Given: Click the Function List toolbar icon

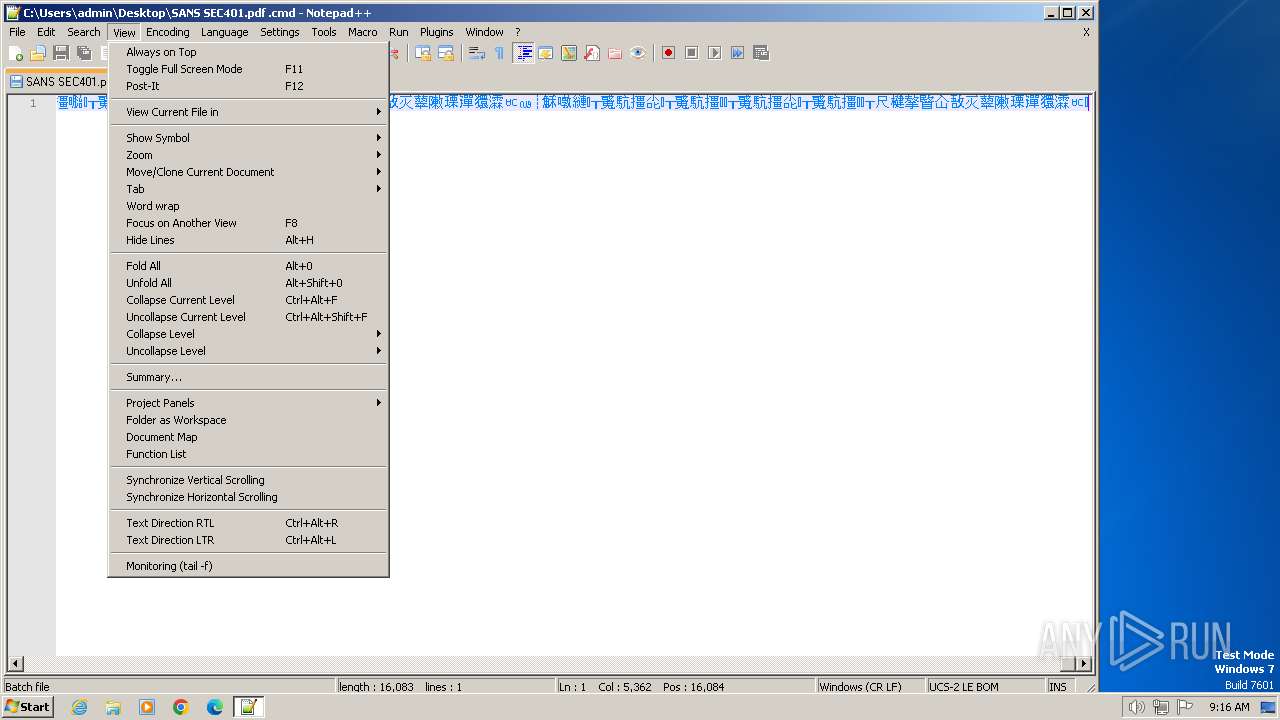Looking at the screenshot, I should [592, 53].
